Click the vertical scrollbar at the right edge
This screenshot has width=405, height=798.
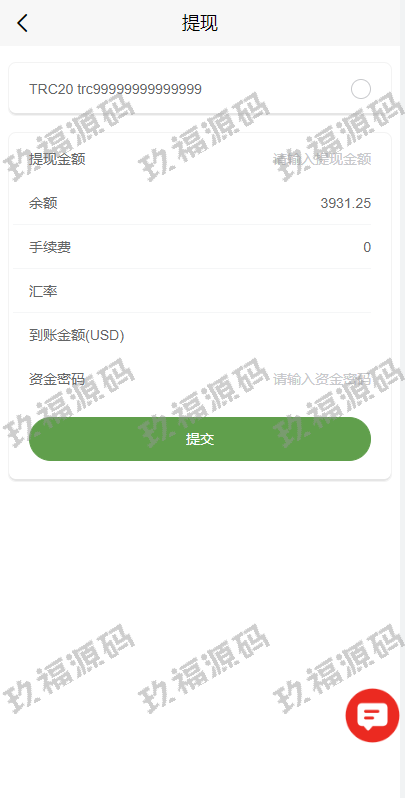[x=402, y=422]
